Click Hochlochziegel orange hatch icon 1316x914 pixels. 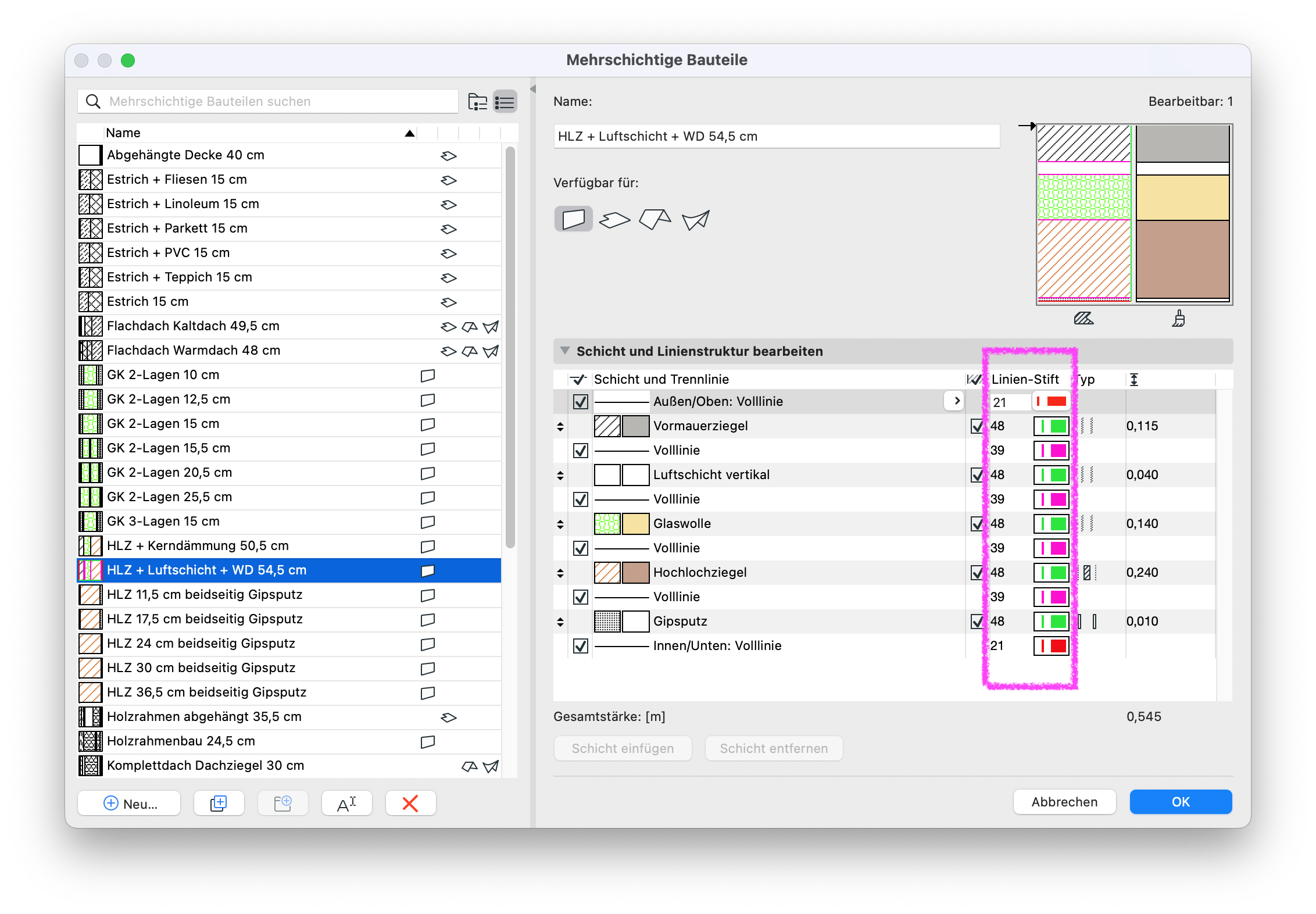coord(607,573)
